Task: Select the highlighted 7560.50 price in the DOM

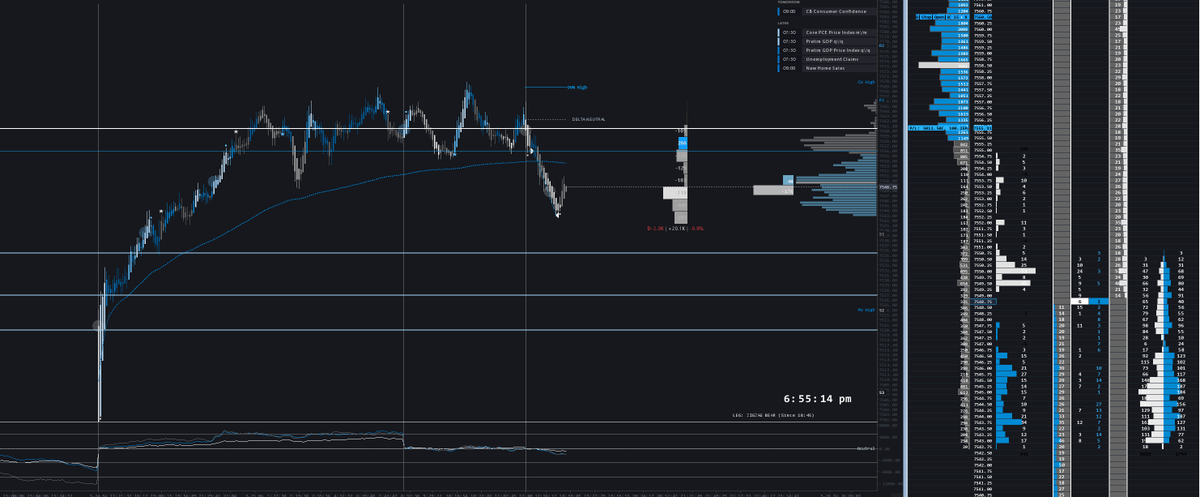Action: tap(983, 17)
